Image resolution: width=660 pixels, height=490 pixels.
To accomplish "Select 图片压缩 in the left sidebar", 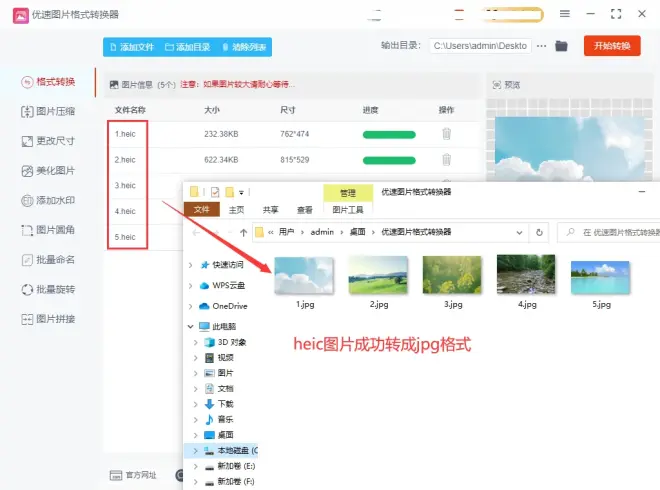I will coord(48,111).
